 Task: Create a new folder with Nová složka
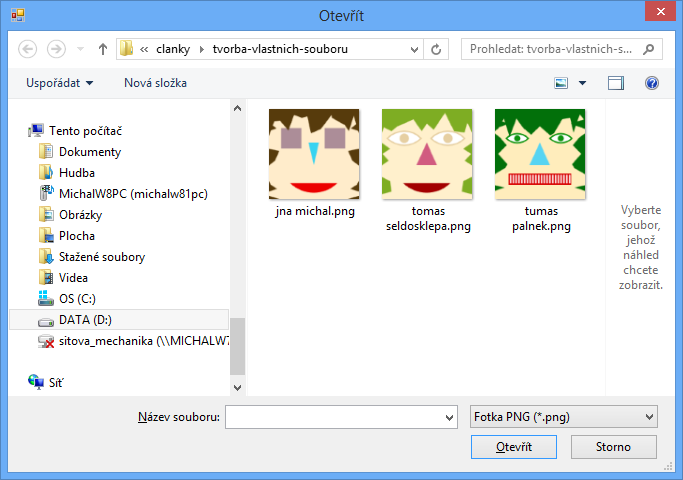coord(156,83)
